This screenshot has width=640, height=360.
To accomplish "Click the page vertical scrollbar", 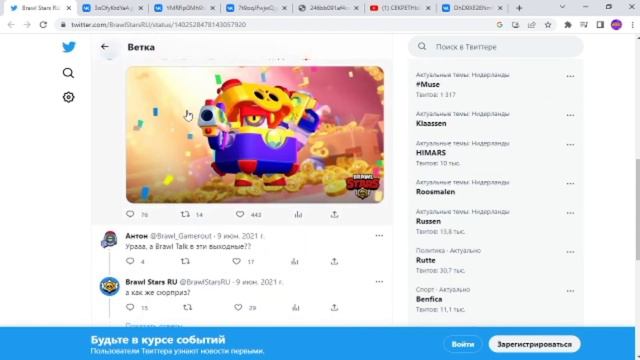I will pos(637,209).
